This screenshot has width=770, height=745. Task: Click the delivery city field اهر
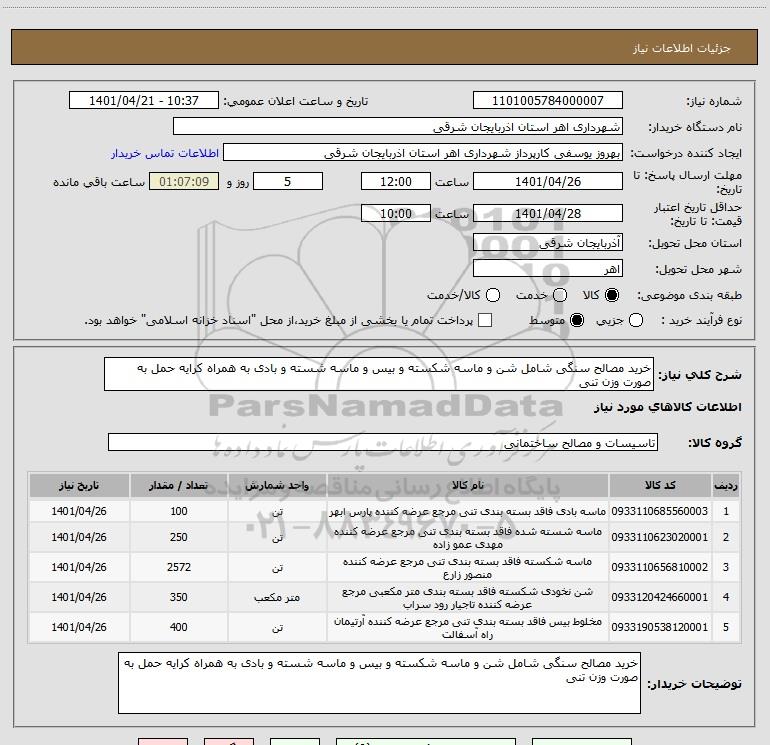point(548,269)
